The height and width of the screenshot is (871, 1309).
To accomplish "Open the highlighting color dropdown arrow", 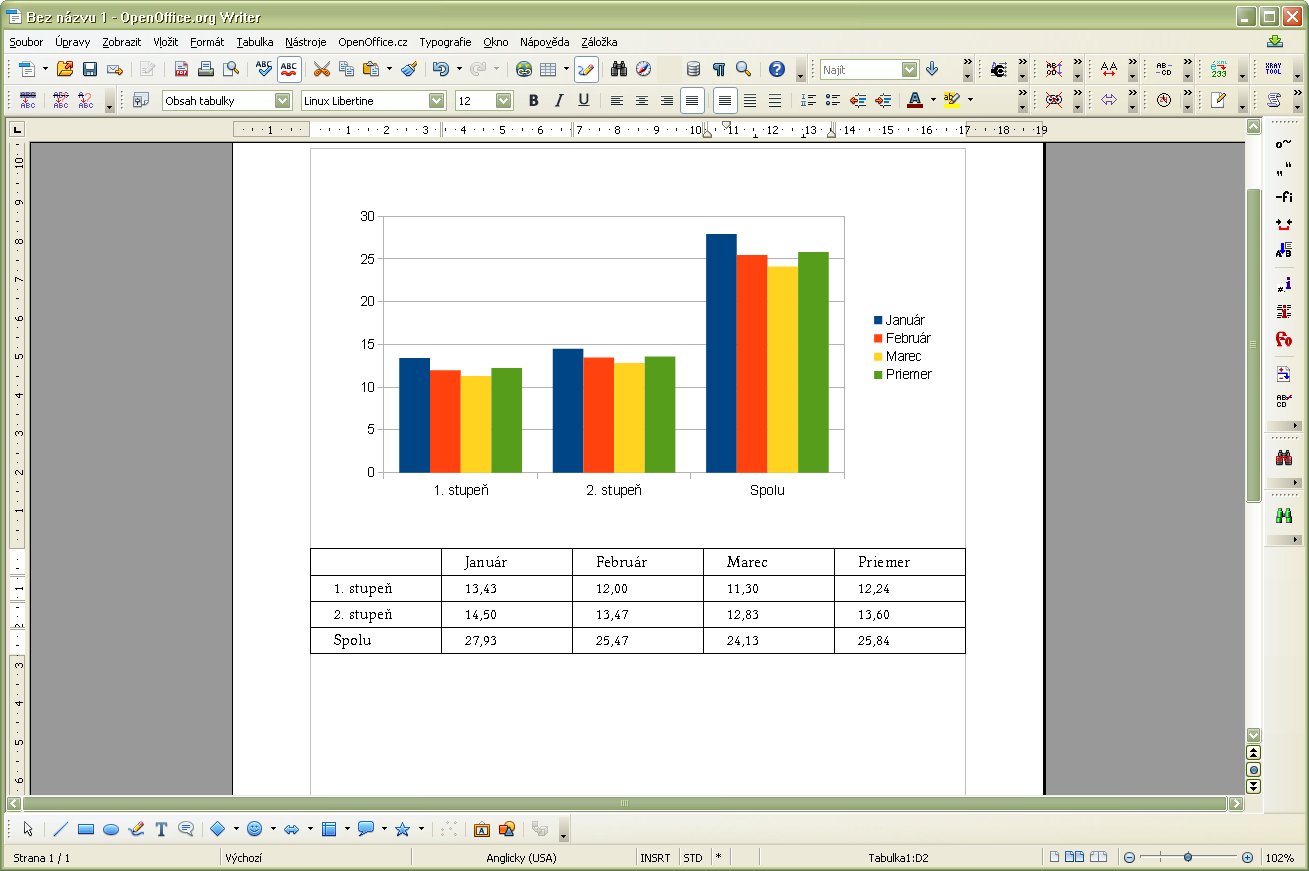I will pos(970,100).
